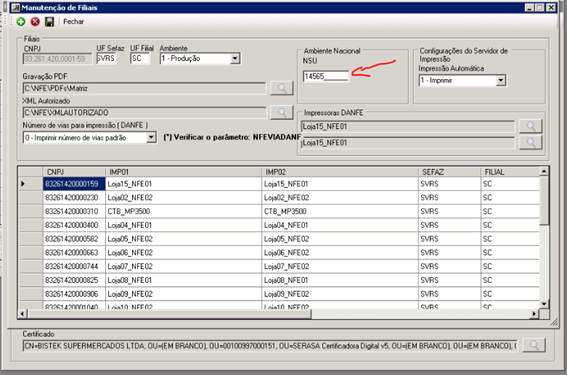This screenshot has height=375, width=567.
Task: Click the Certificado search icon
Action: [534, 345]
